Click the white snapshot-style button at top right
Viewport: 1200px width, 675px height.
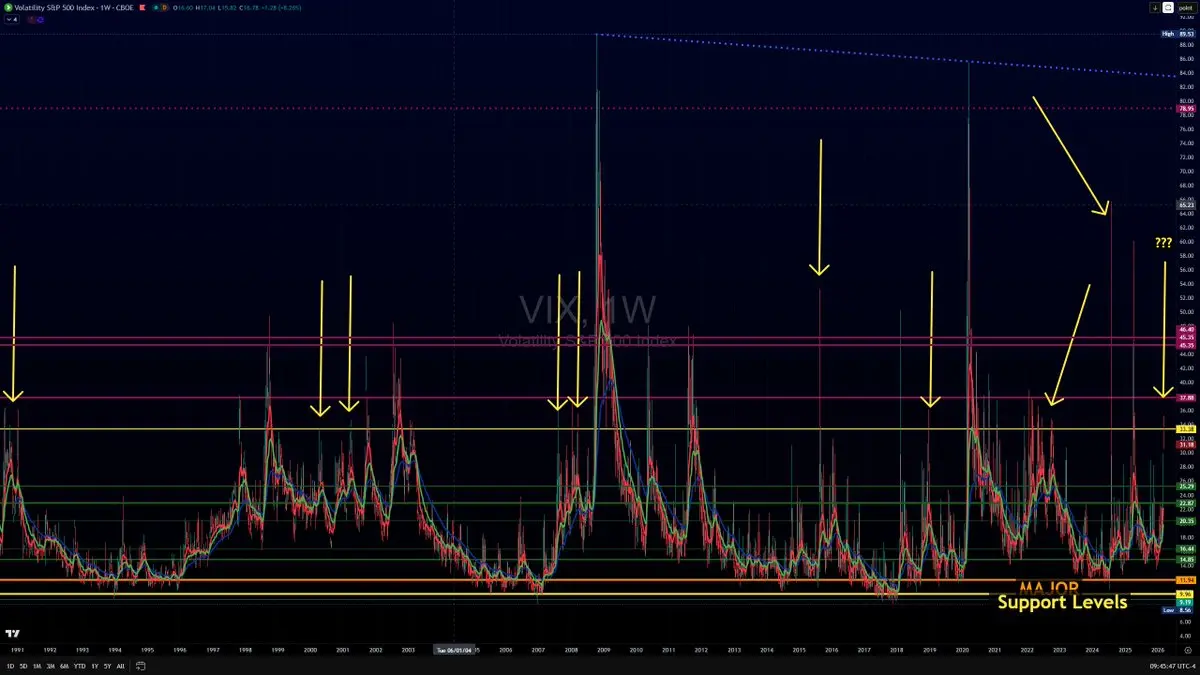(x=1168, y=8)
